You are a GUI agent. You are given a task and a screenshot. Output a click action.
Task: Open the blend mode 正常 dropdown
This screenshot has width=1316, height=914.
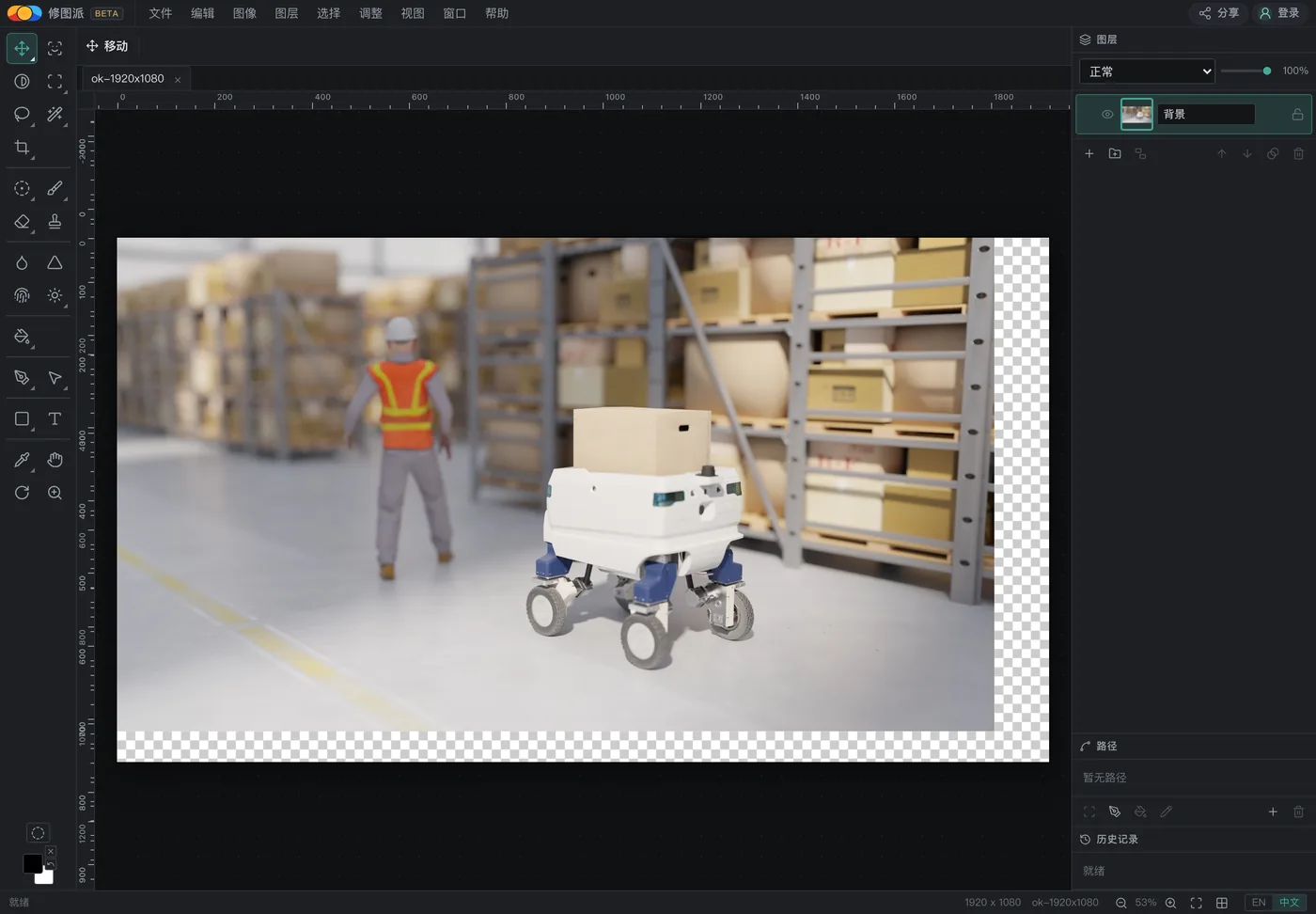click(1147, 71)
